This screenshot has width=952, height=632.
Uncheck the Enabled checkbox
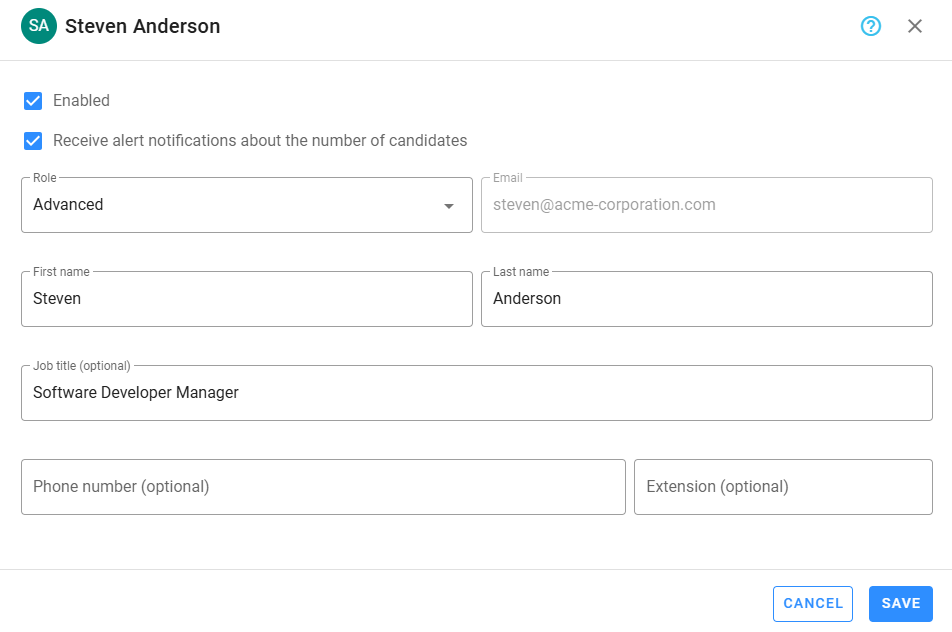[x=33, y=101]
